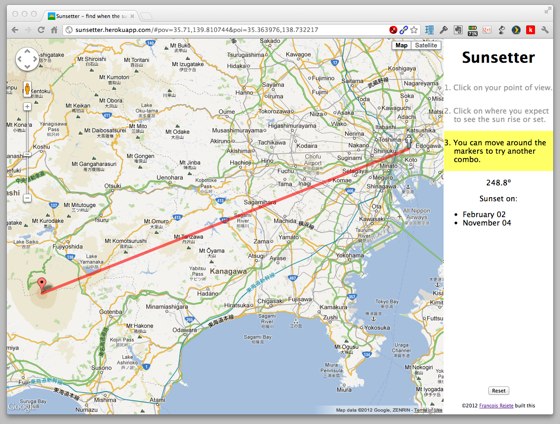Open the map Terms of Use link

coord(429,410)
